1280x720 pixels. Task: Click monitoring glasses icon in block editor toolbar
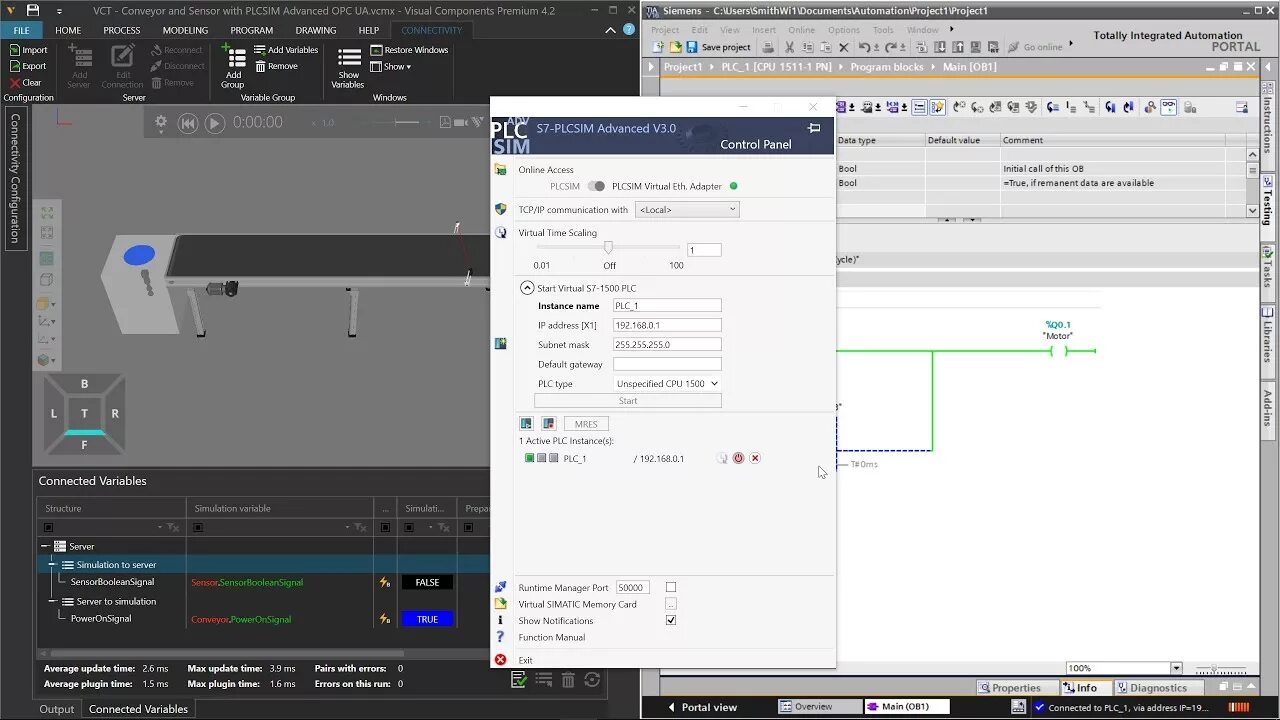(x=1168, y=107)
